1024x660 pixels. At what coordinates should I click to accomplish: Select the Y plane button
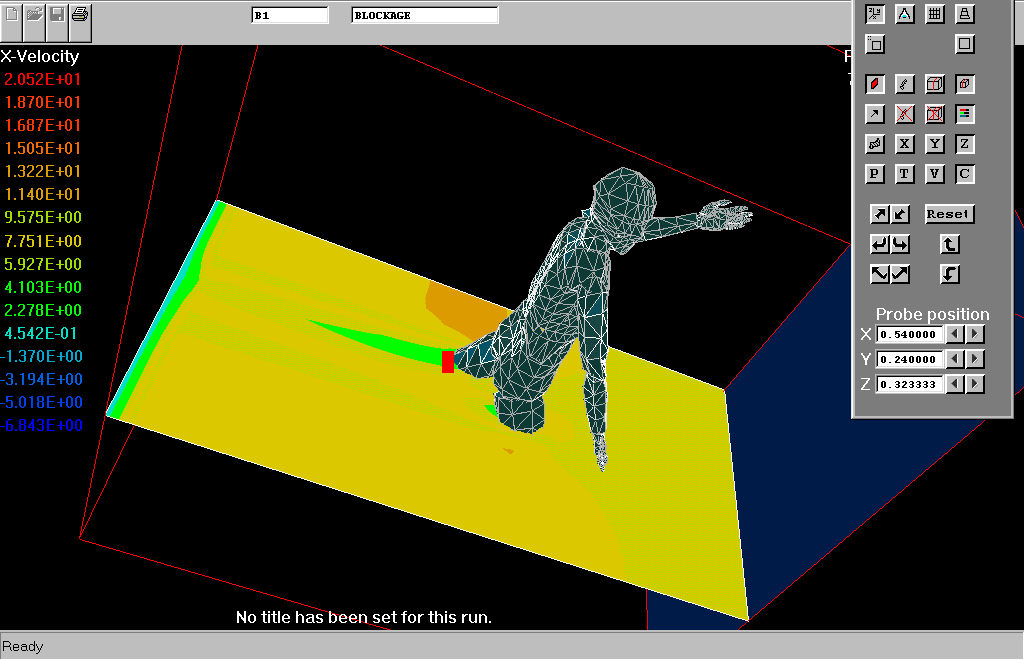pyautogui.click(x=935, y=144)
